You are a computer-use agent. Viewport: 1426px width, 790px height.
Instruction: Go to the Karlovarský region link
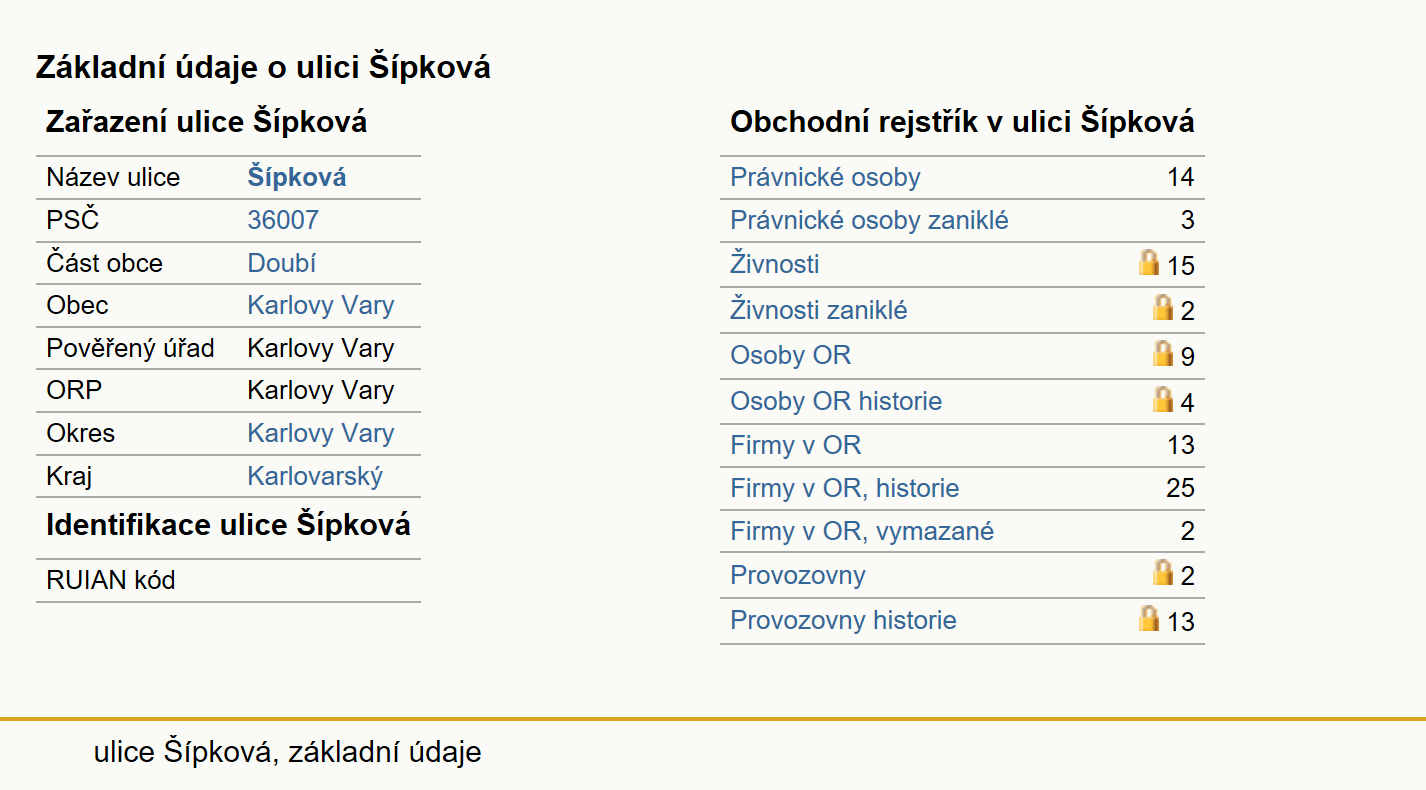[315, 476]
